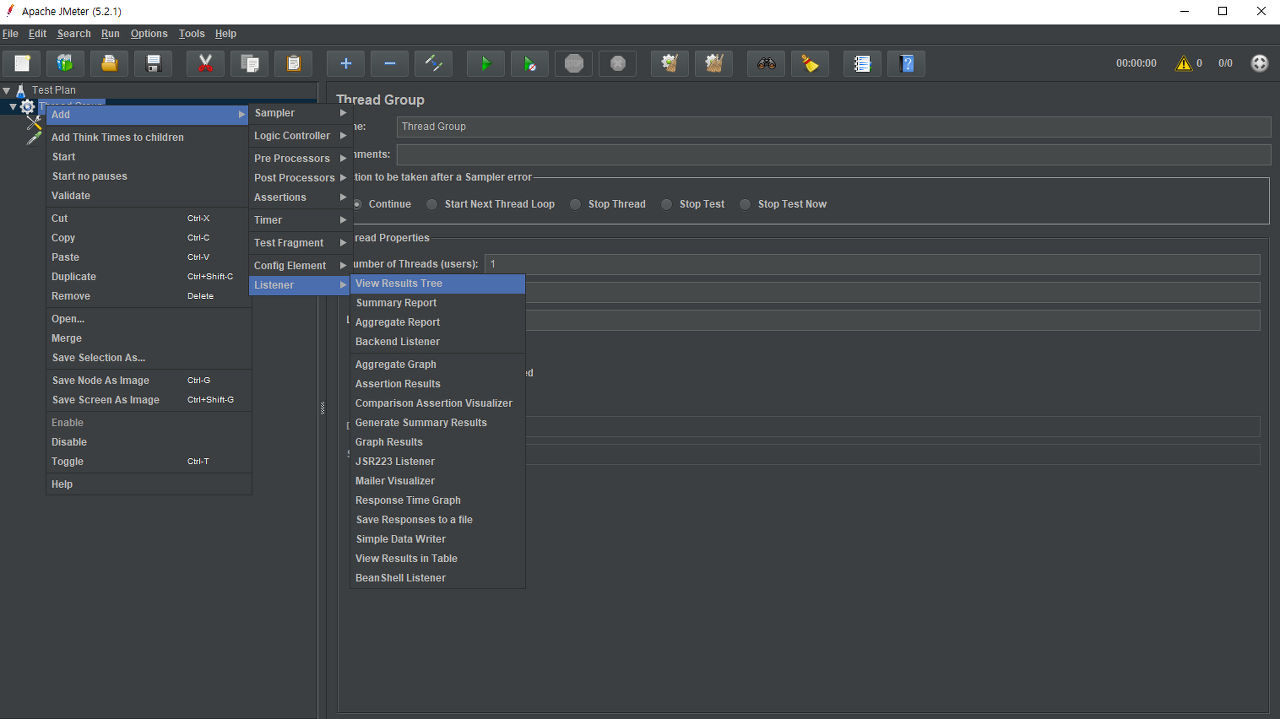The height and width of the screenshot is (719, 1280).
Task: Open the Test Fragment submenu
Action: (x=300, y=243)
